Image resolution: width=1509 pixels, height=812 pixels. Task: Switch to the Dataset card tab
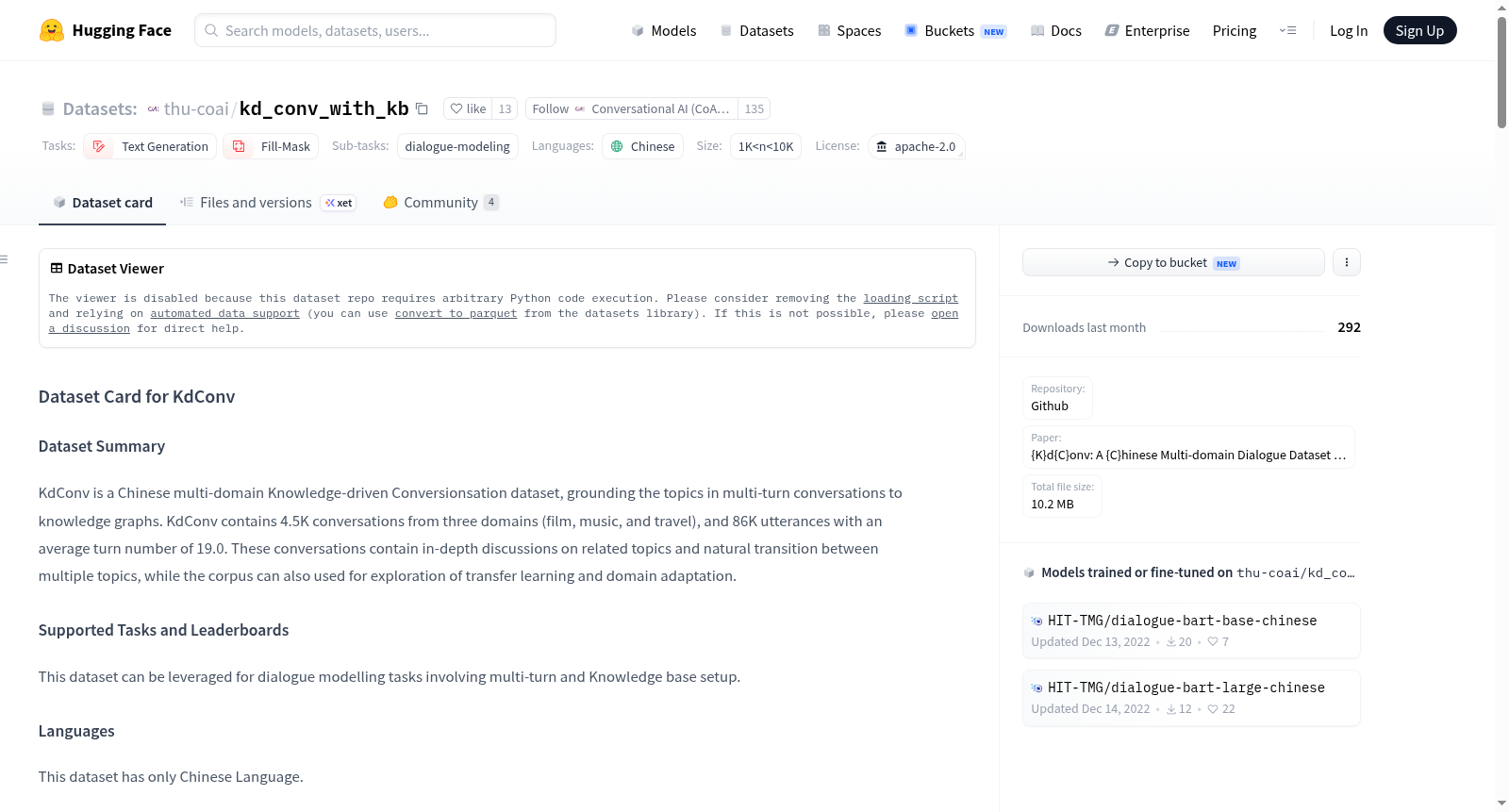coord(102,203)
